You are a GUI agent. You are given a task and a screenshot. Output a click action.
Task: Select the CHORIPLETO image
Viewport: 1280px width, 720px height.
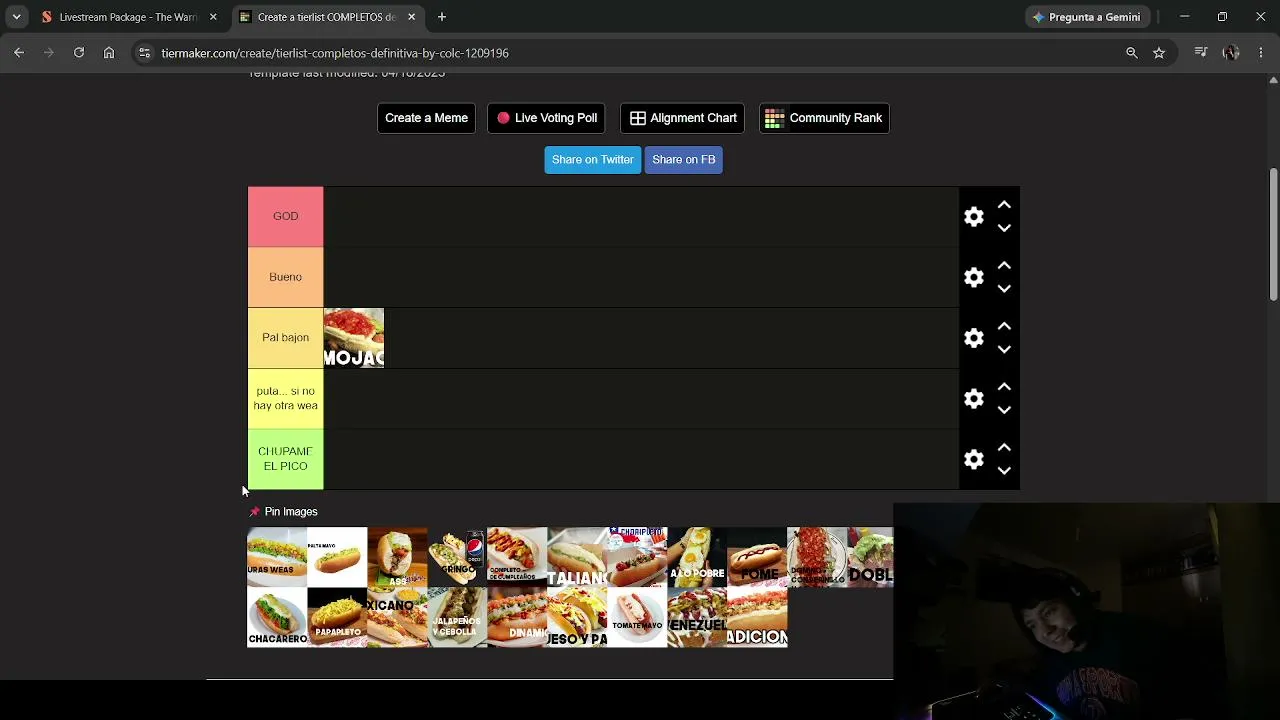(x=637, y=557)
